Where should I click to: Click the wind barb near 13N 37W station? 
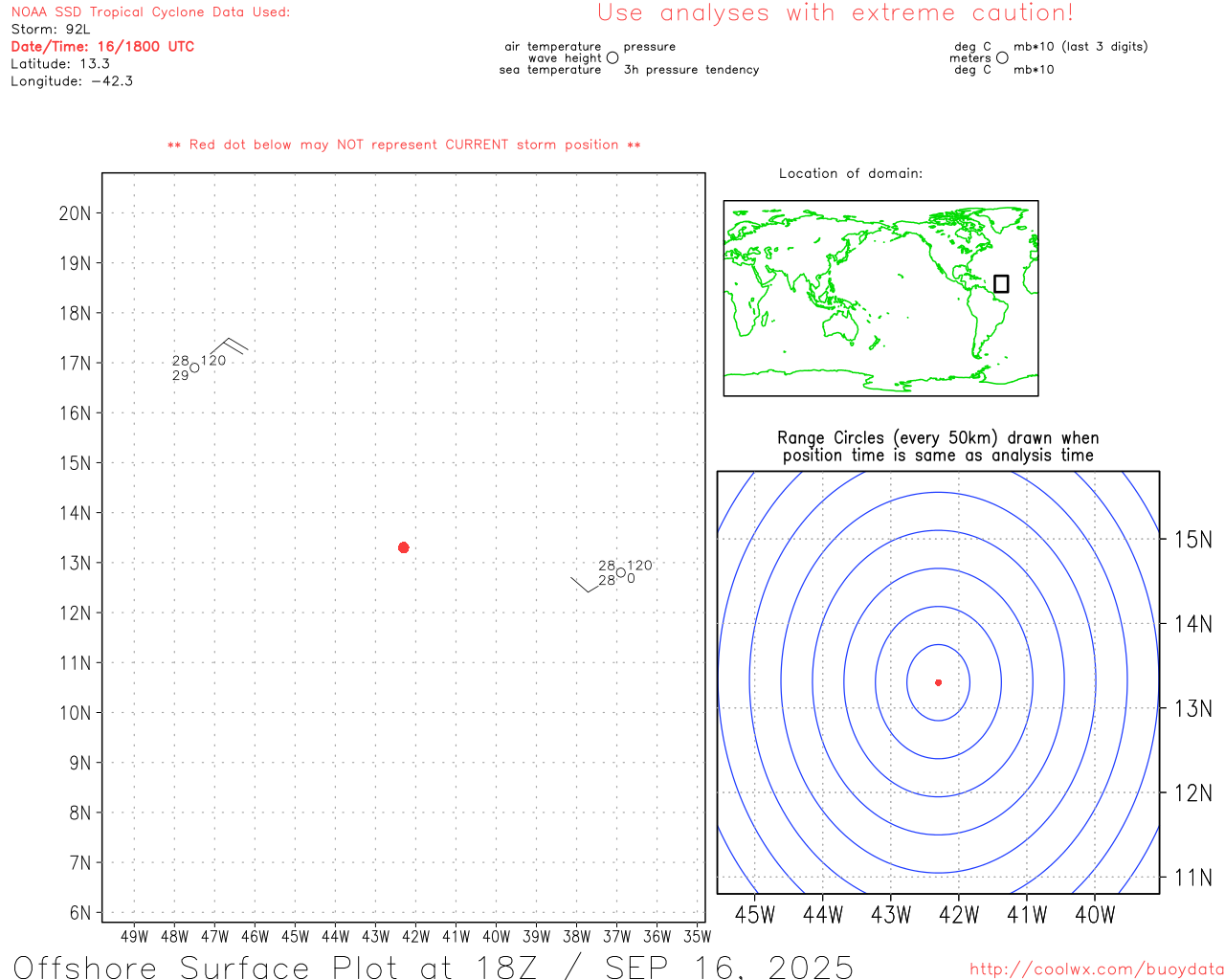coord(586,585)
